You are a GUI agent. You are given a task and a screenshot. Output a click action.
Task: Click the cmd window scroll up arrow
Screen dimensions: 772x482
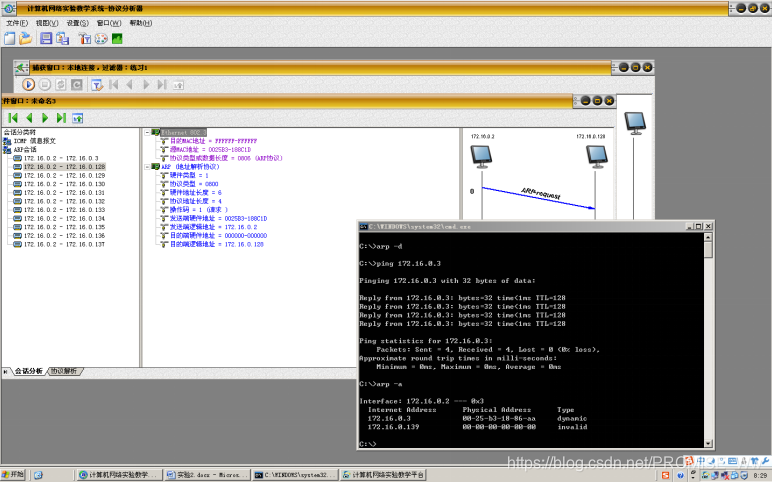[708, 237]
